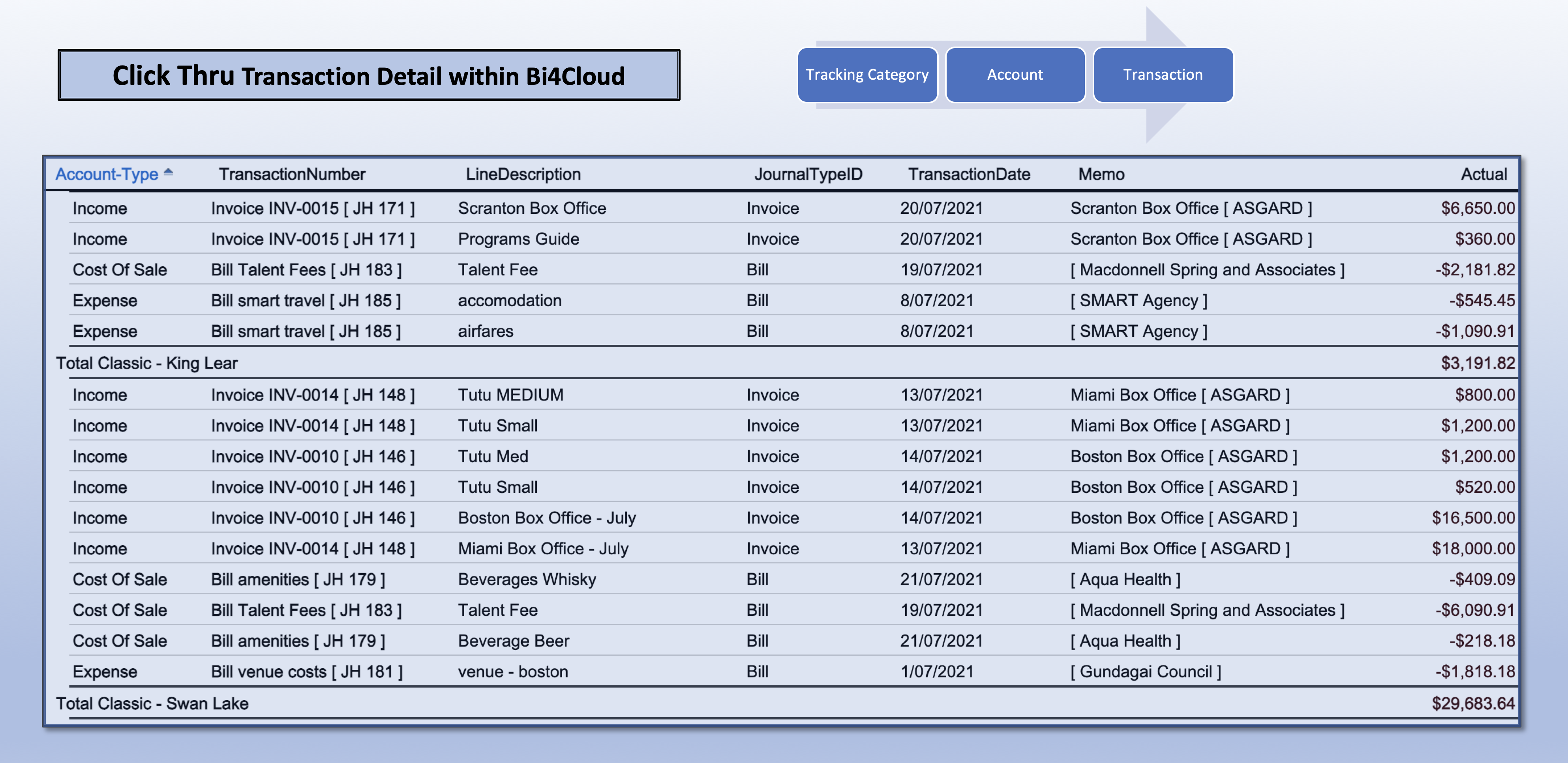Image resolution: width=1568 pixels, height=763 pixels.
Task: Click the report title banner
Action: [x=368, y=74]
